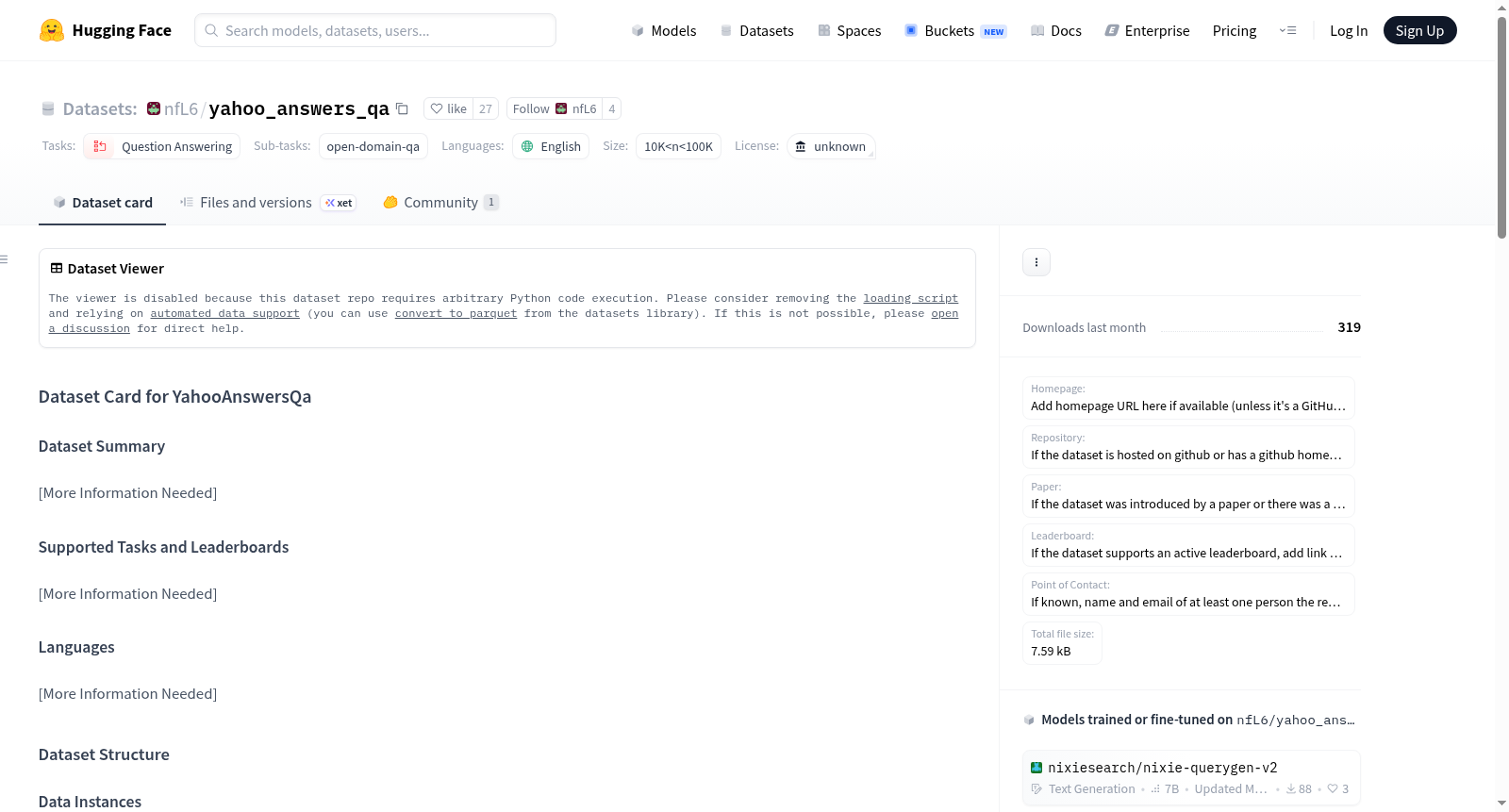
Task: Click the 'Dataset Viewer' heading
Action: tap(116, 269)
